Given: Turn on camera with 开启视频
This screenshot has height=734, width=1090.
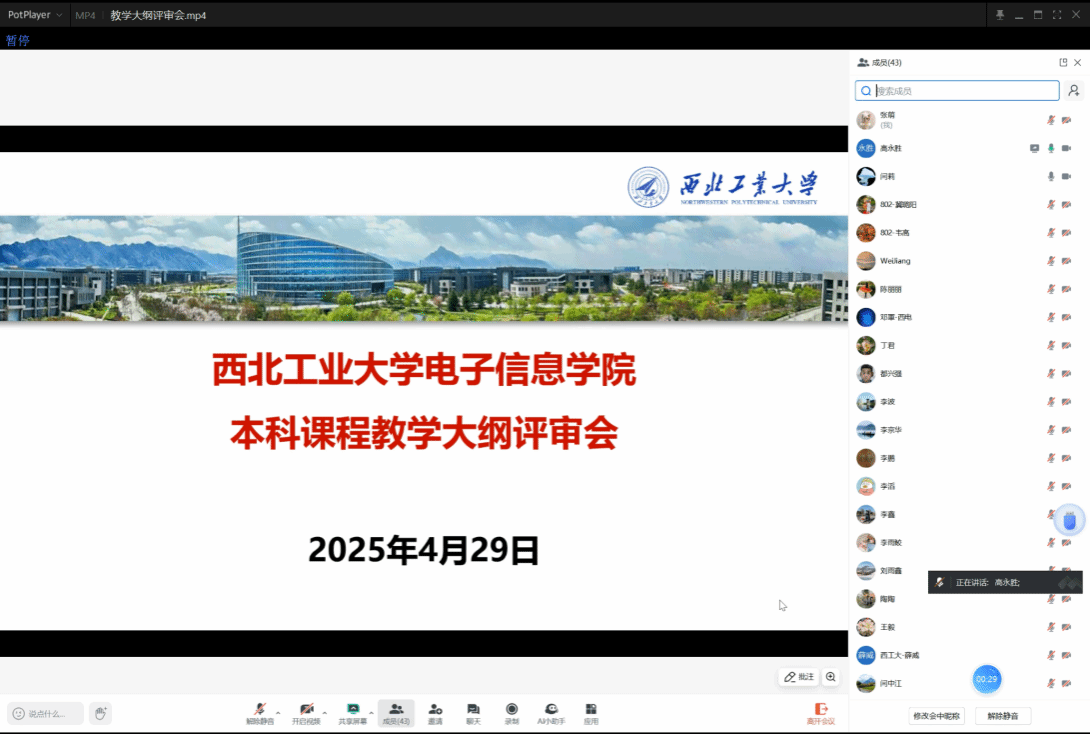Looking at the screenshot, I should (x=306, y=712).
